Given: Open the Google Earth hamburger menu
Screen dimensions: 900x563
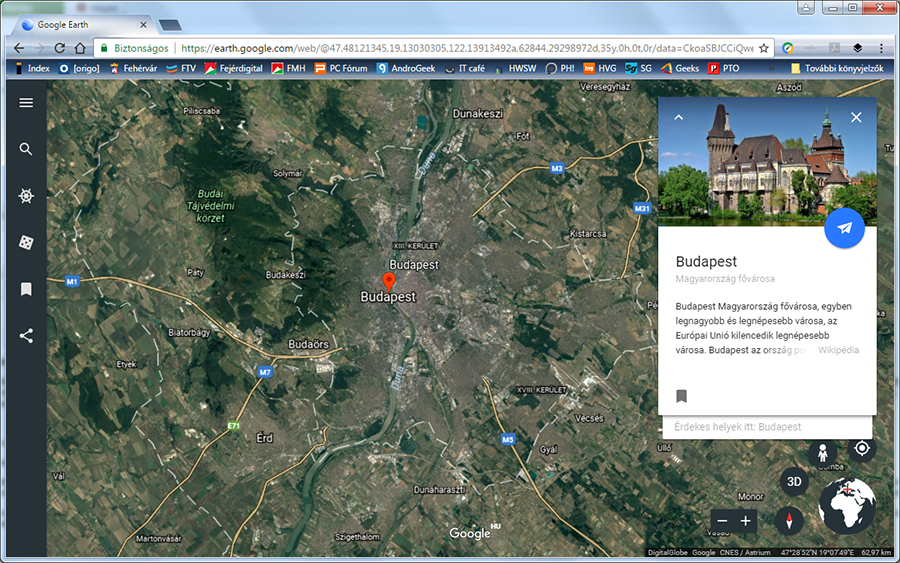Looking at the screenshot, I should point(26,103).
